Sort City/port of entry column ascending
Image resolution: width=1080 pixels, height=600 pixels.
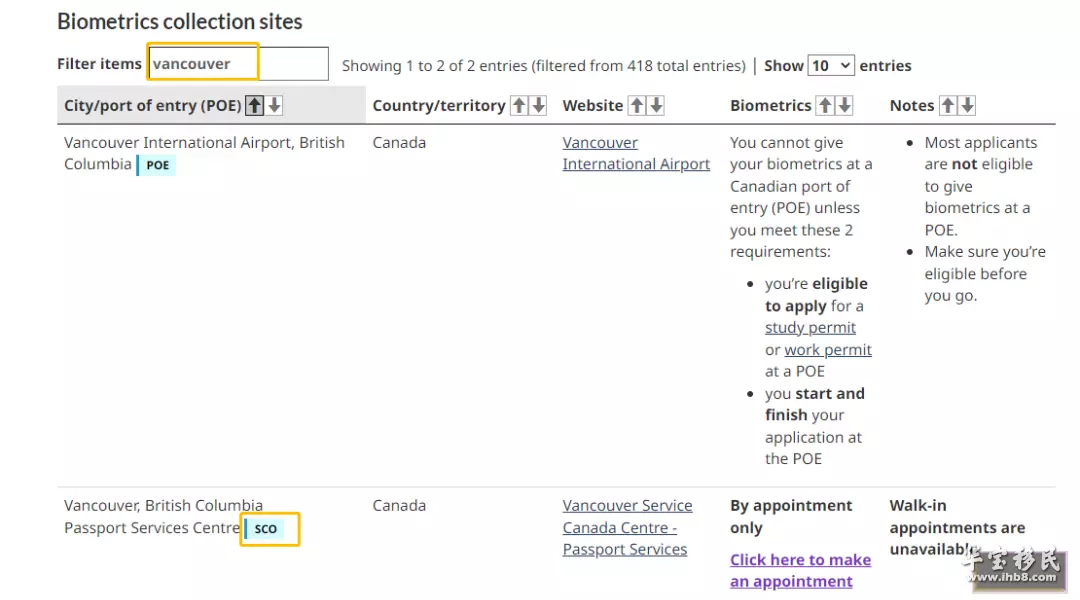click(255, 105)
